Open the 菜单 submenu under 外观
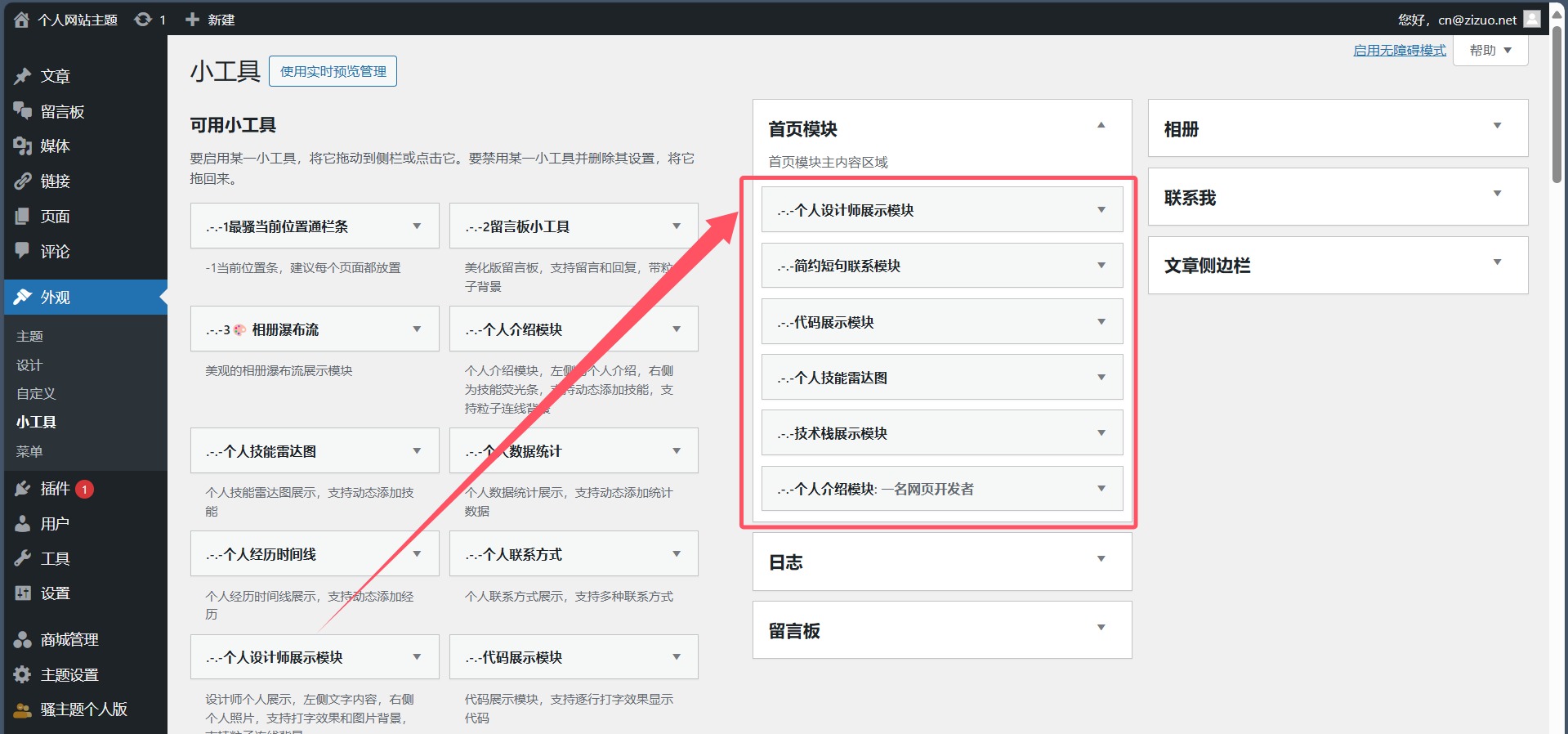The height and width of the screenshot is (734, 1568). tap(29, 451)
